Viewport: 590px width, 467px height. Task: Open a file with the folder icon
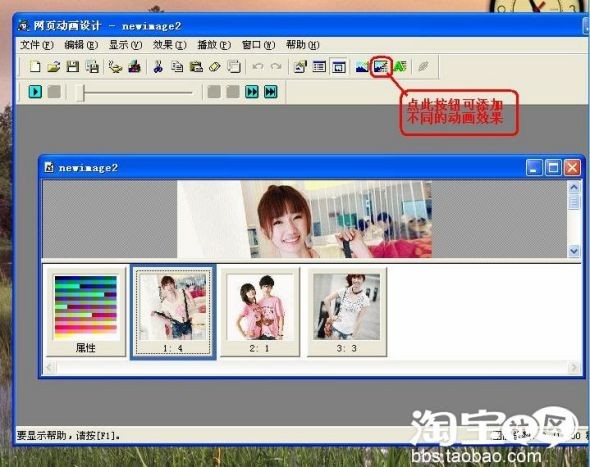point(54,67)
